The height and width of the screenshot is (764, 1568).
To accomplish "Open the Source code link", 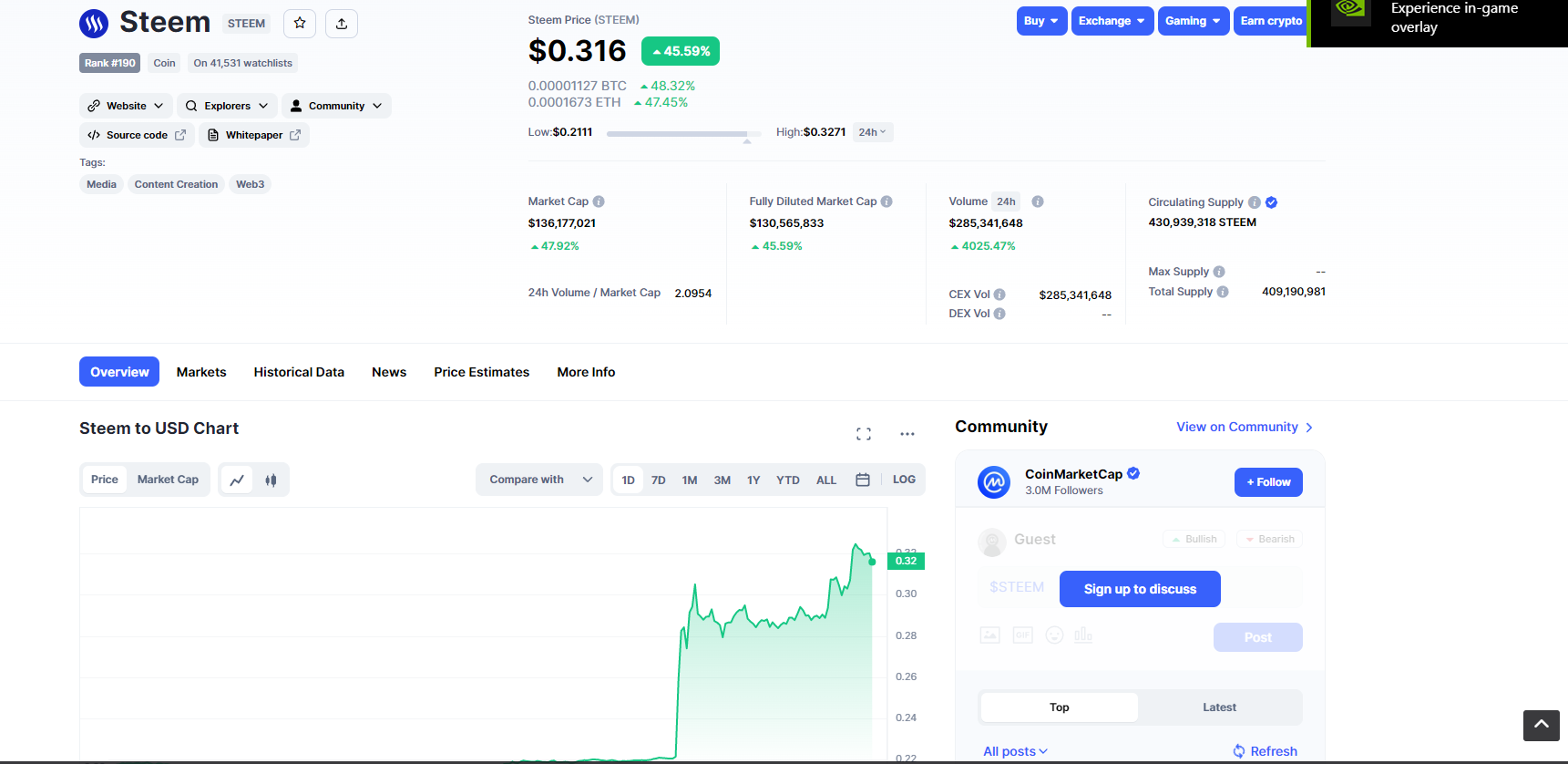I will pyautogui.click(x=137, y=135).
